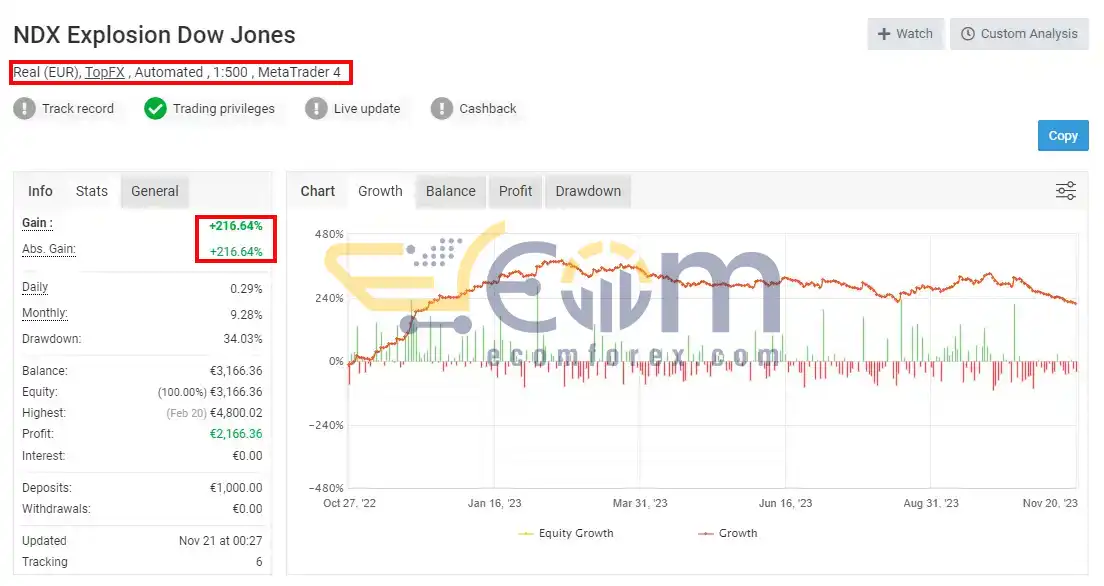Click the −480% y-axis label
Image resolution: width=1104 pixels, height=586 pixels.
(x=326, y=488)
